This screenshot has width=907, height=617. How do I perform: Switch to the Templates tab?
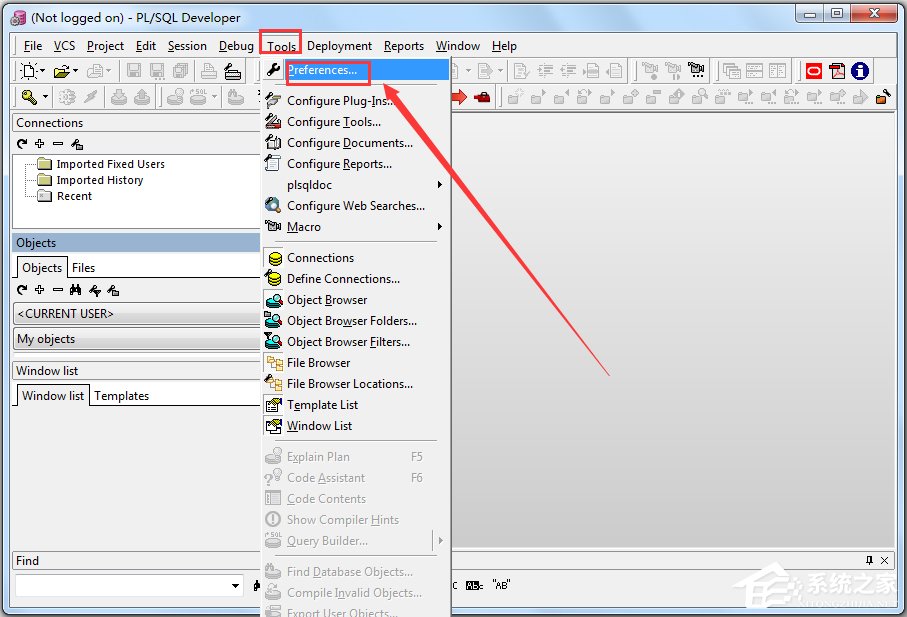coord(121,396)
